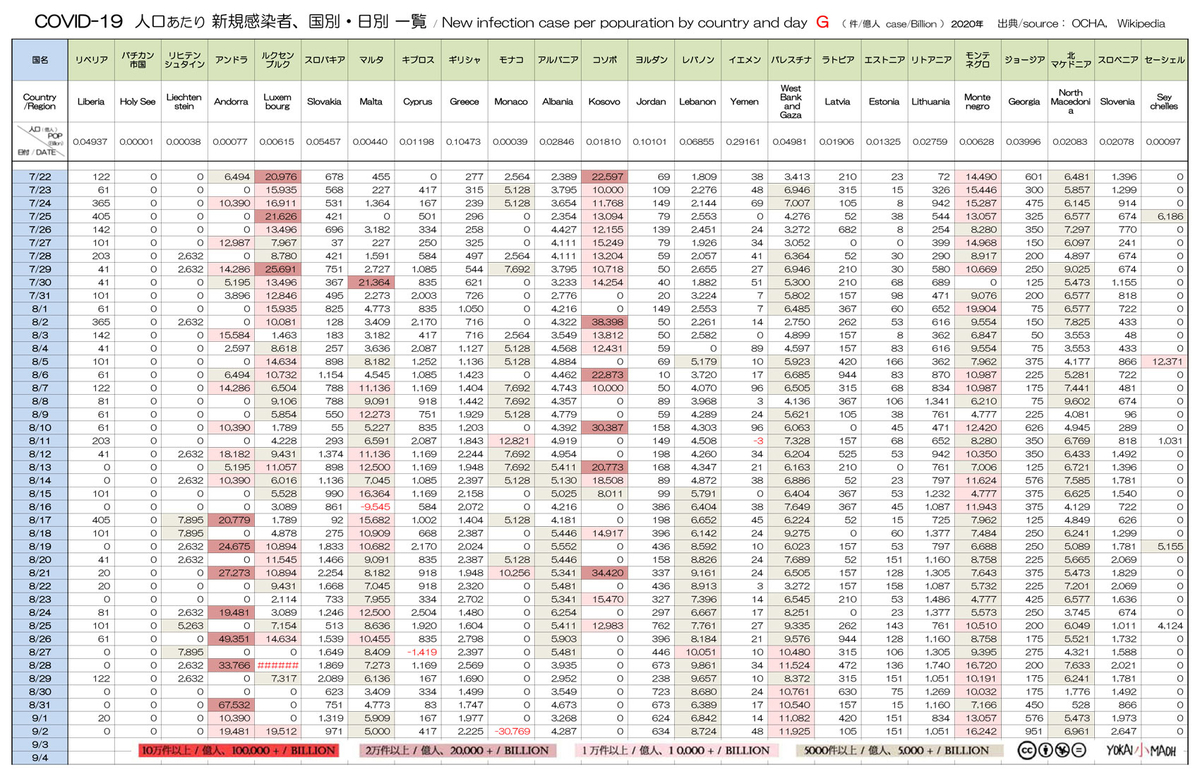Click Montenegro's 19,904 cell on 8/1
This screenshot has width=1200, height=772.
977,309
